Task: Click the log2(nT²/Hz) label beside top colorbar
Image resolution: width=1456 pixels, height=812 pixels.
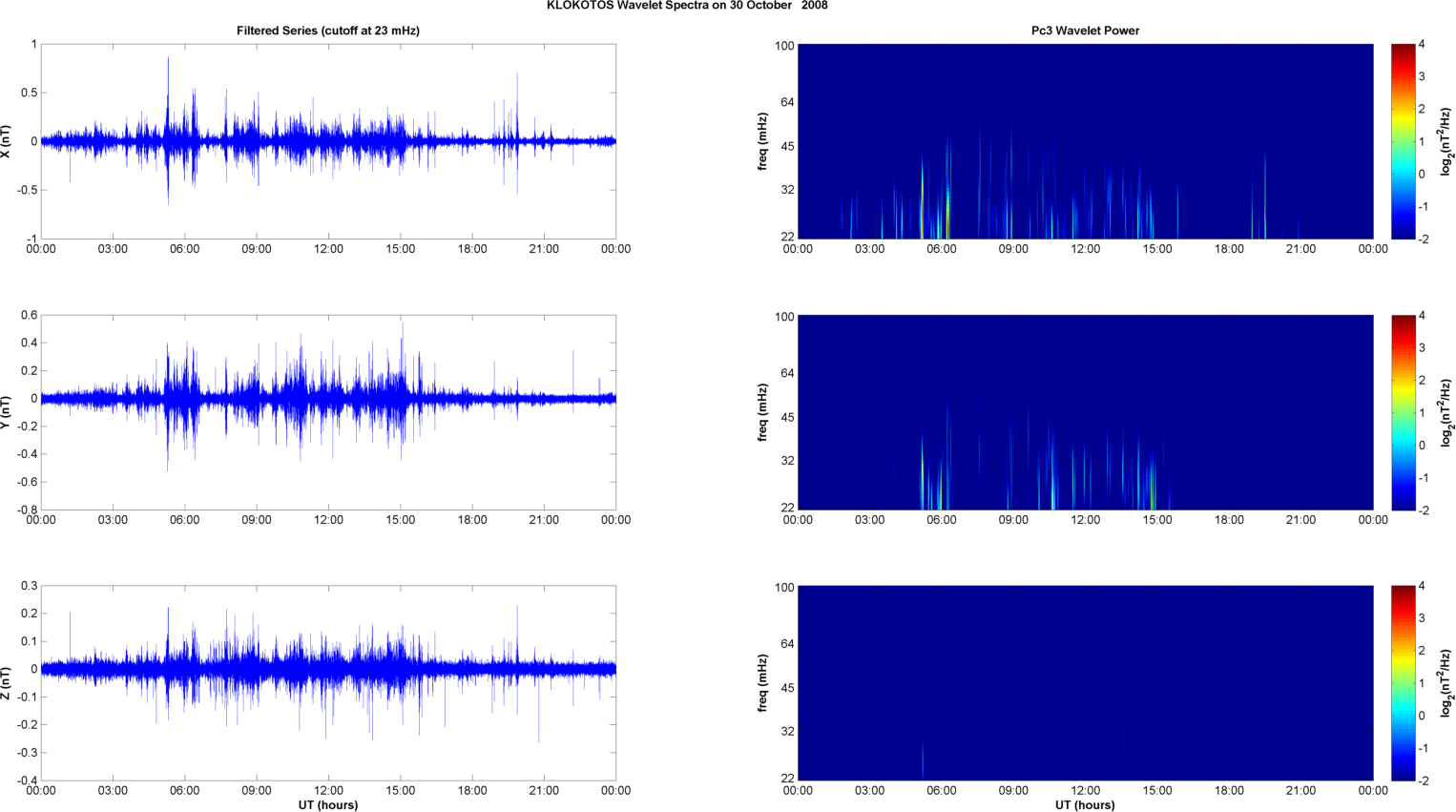Action: click(x=1447, y=141)
